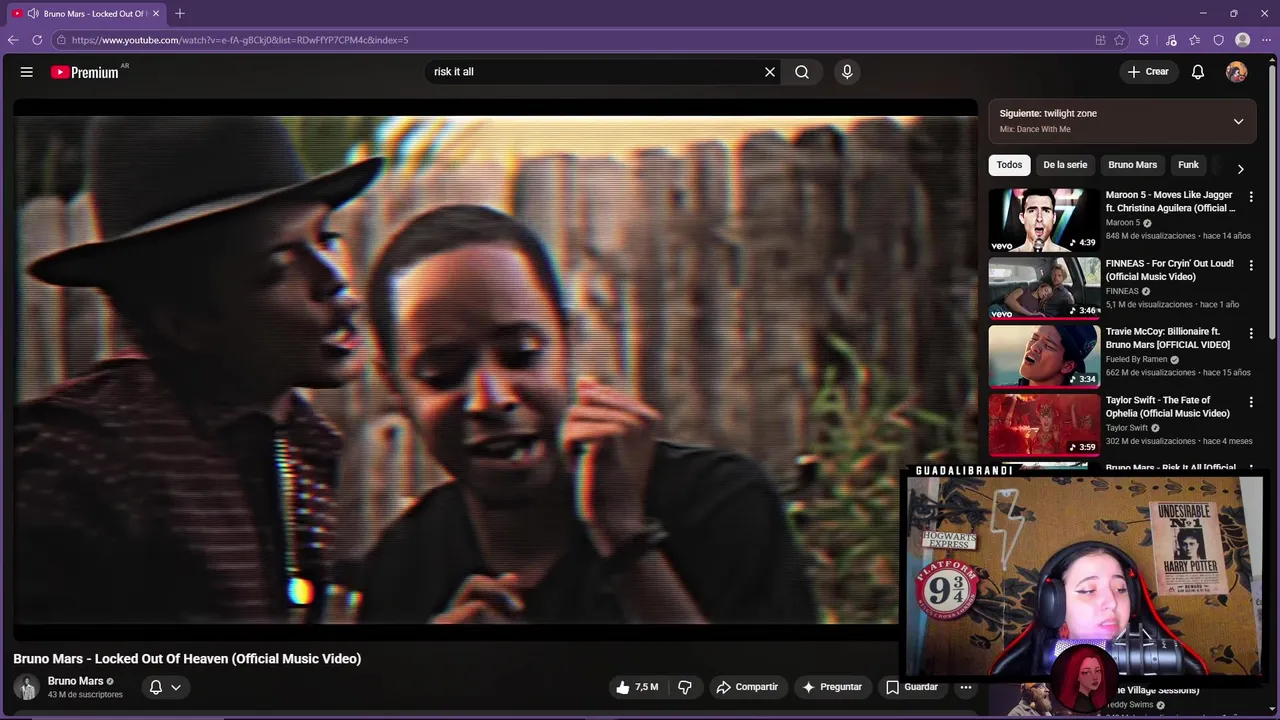Share the video via Compartir
The height and width of the screenshot is (720, 1280).
[747, 687]
